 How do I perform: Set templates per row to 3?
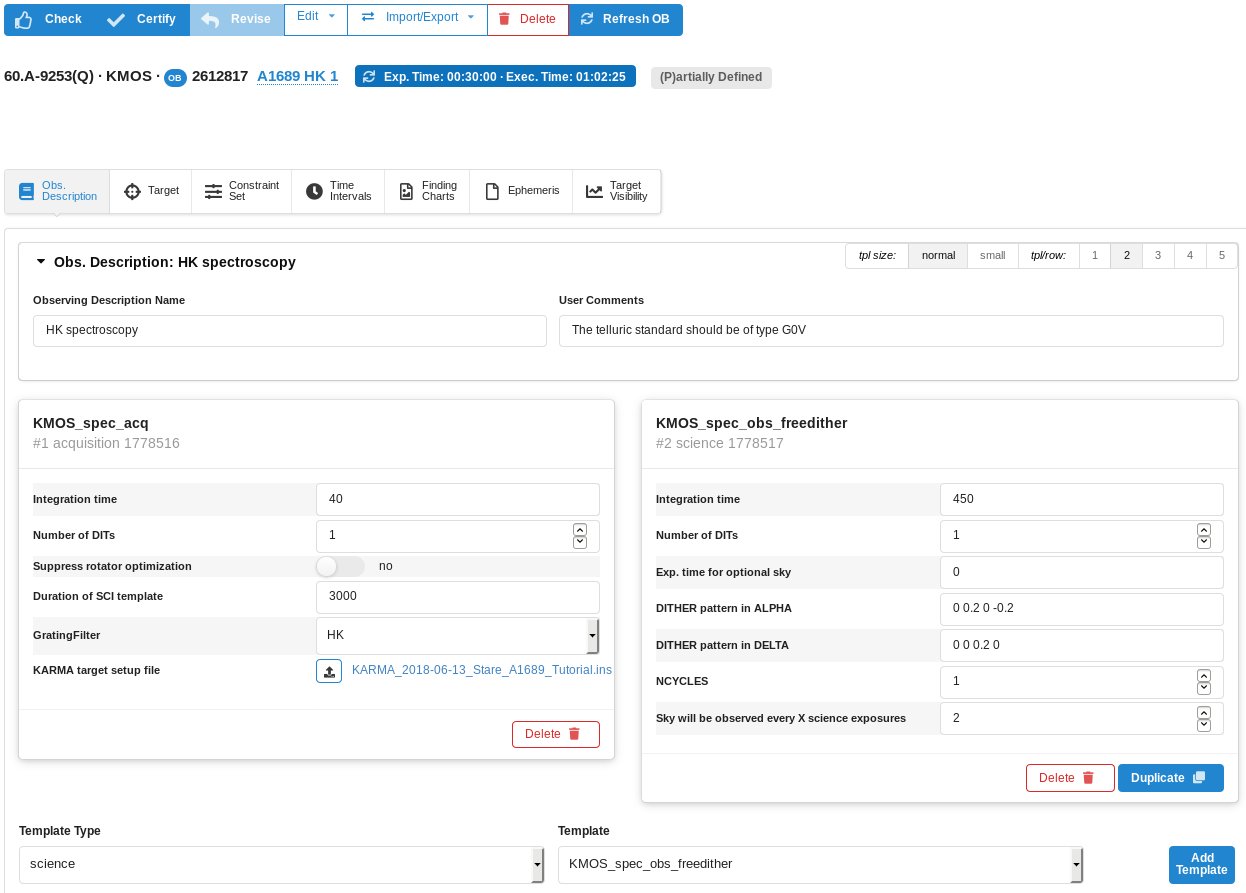[x=1158, y=256]
